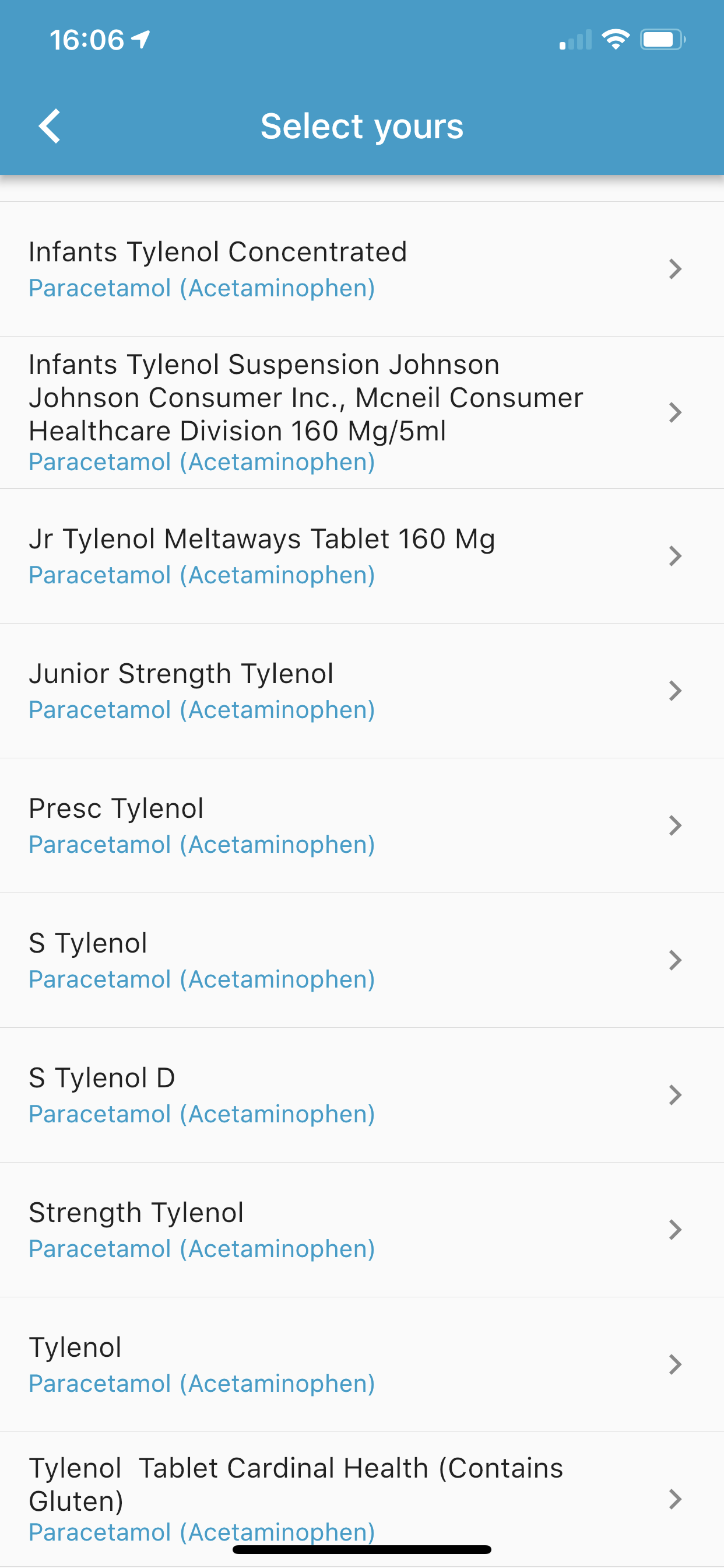This screenshot has width=724, height=1568.
Task: Tap the arrow beside Junior Strength Tylenol
Action: click(x=674, y=691)
